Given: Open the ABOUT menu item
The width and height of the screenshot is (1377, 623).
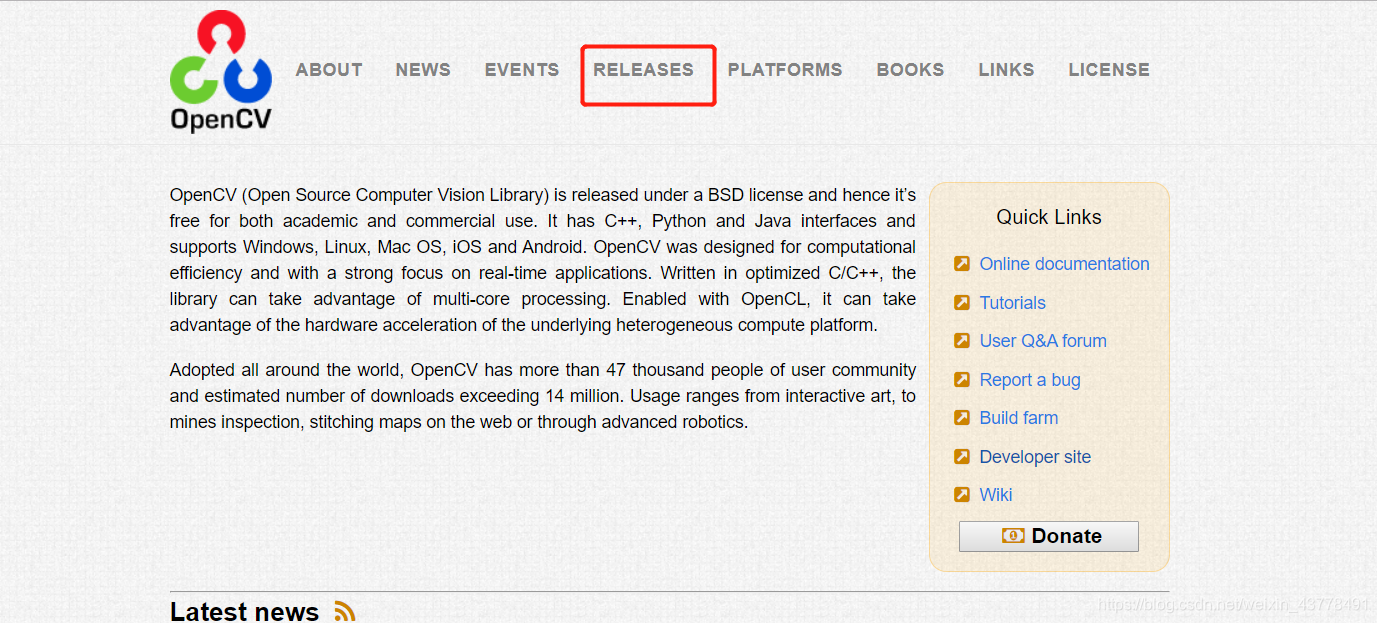Looking at the screenshot, I should (x=329, y=70).
